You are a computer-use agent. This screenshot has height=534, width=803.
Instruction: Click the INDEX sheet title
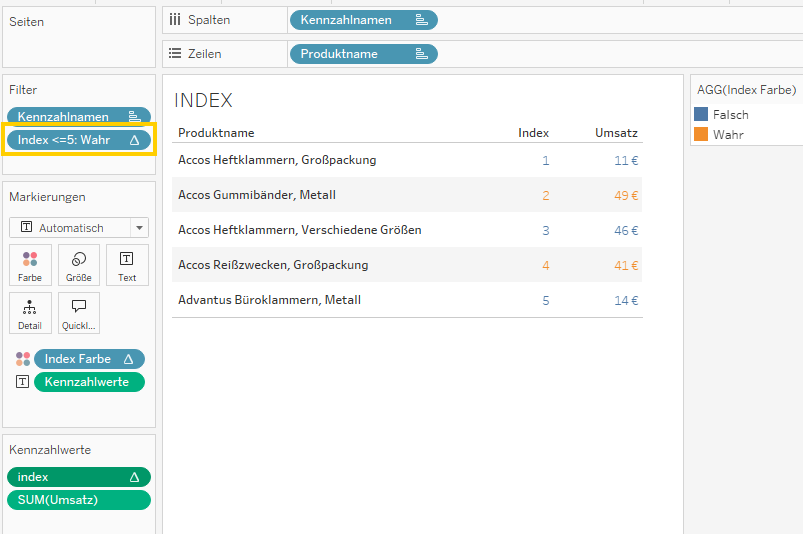203,100
